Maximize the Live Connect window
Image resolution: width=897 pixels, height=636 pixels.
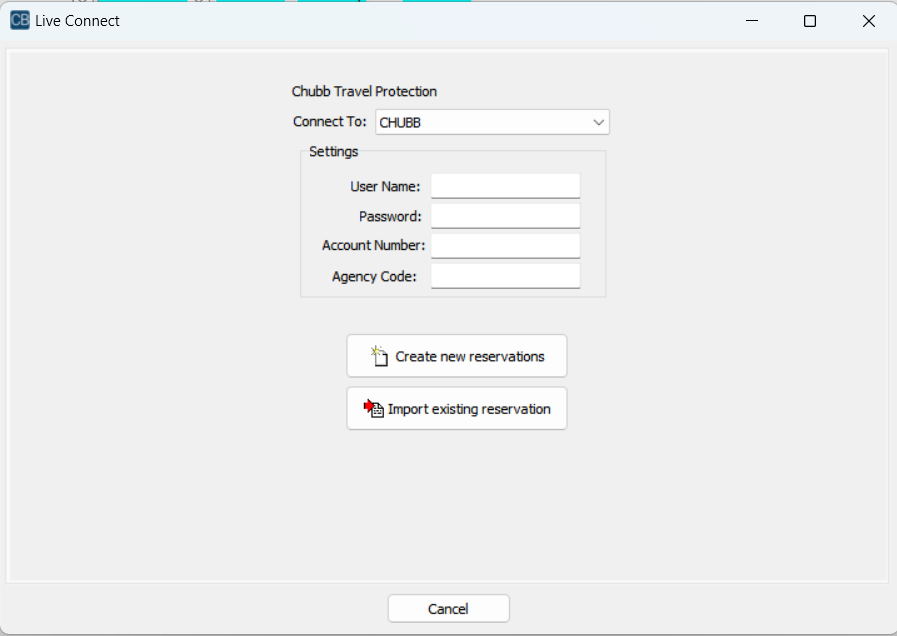[x=810, y=21]
